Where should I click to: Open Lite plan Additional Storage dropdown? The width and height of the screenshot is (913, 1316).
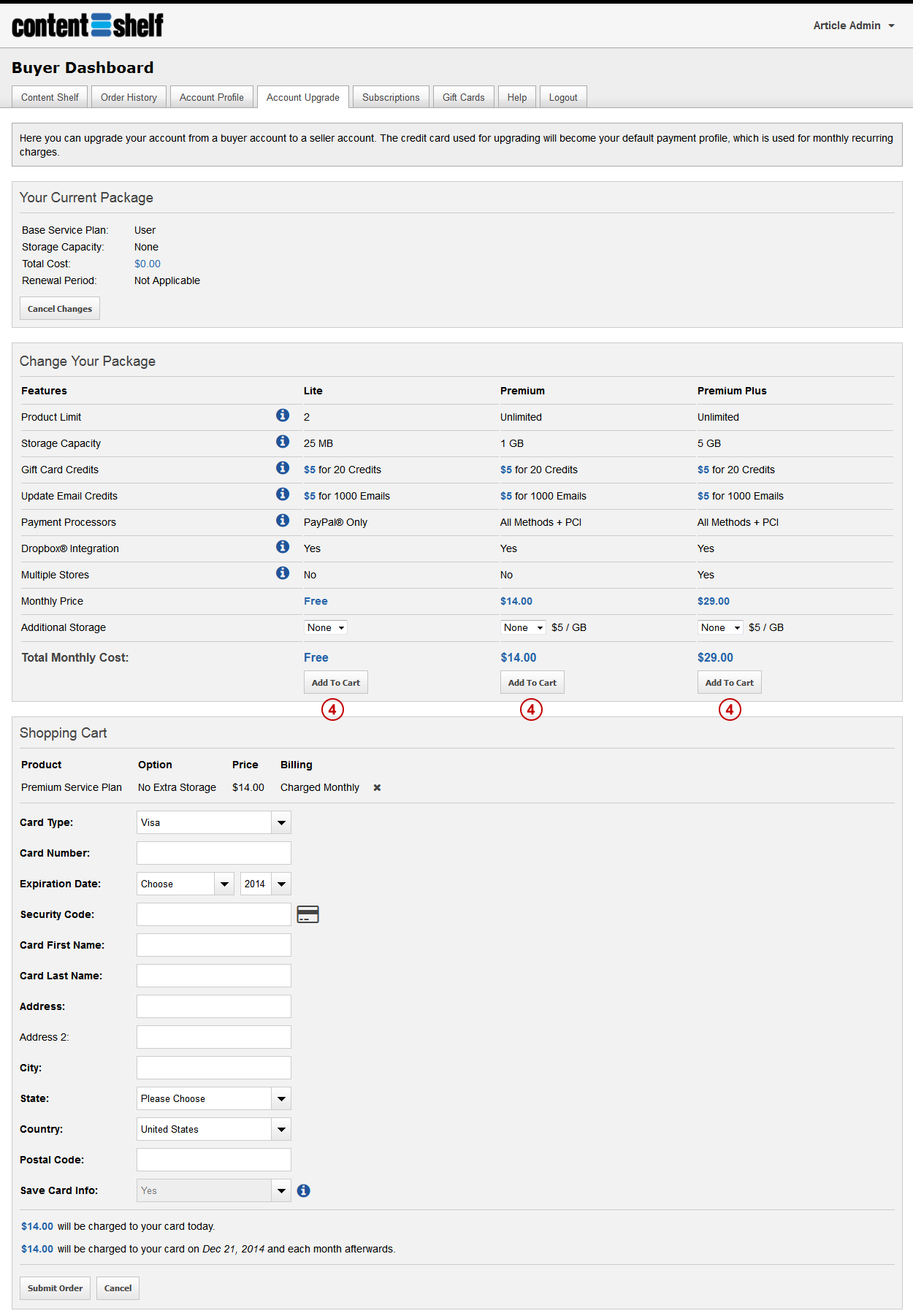coord(326,627)
